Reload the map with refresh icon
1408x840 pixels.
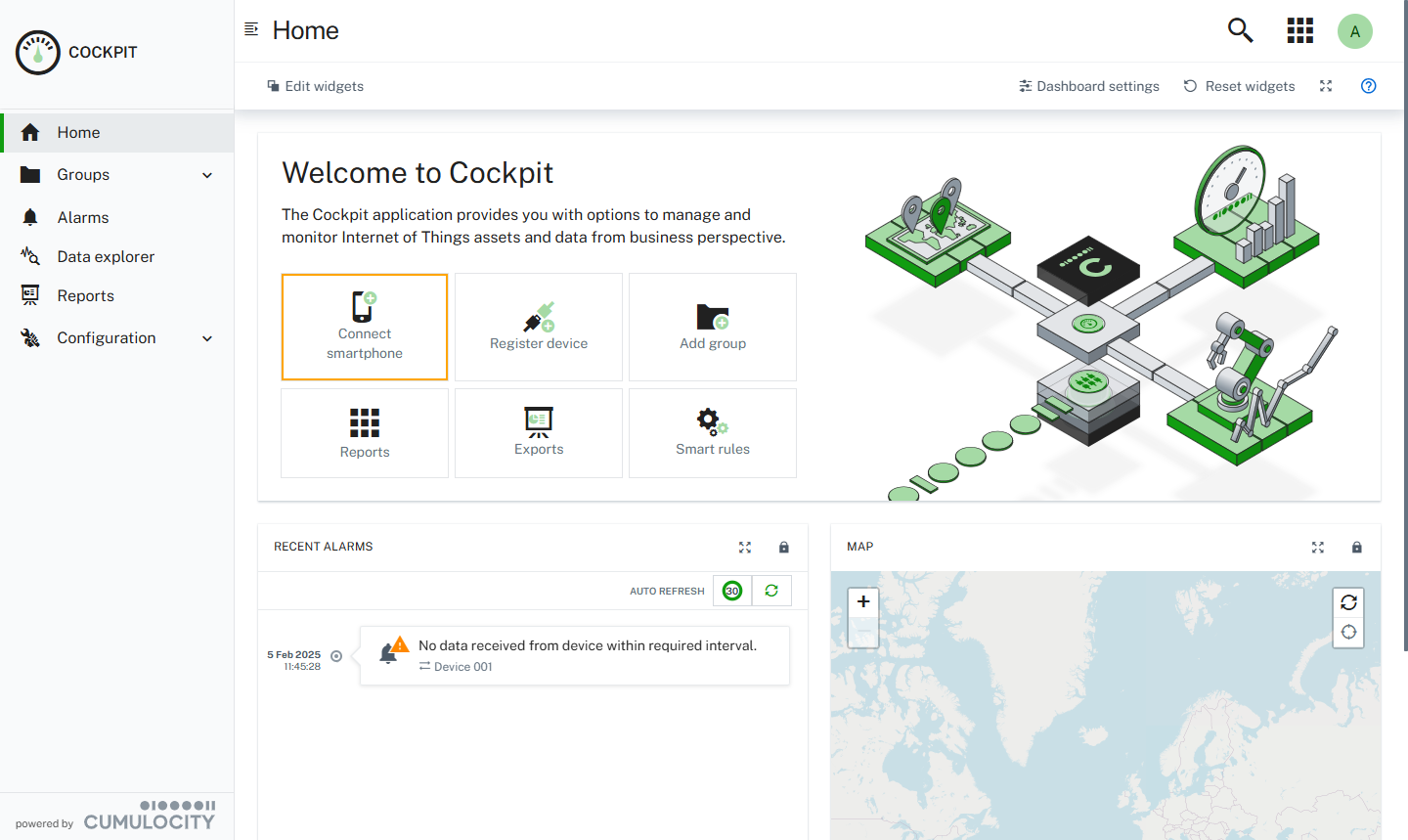tap(1348, 602)
